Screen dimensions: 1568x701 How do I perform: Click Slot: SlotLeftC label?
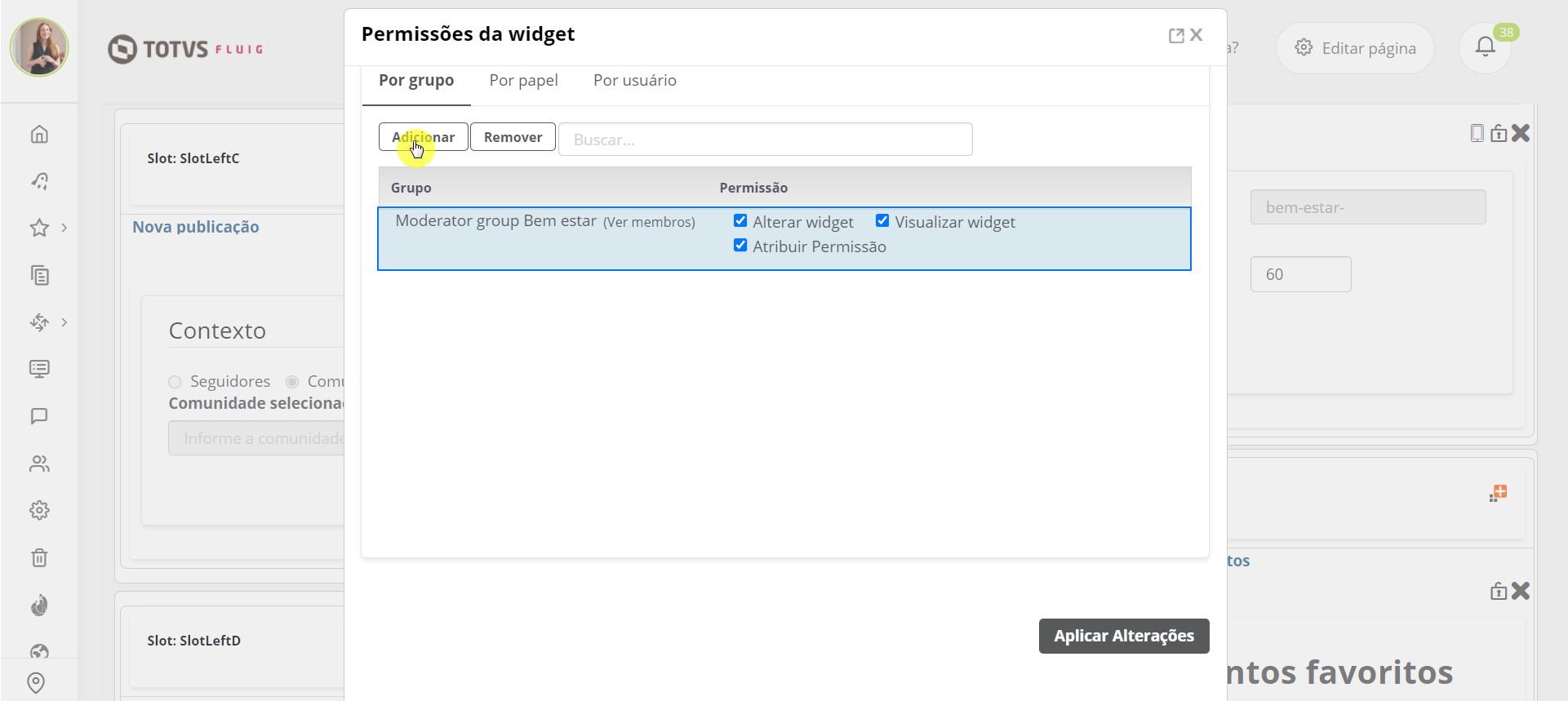pos(193,158)
